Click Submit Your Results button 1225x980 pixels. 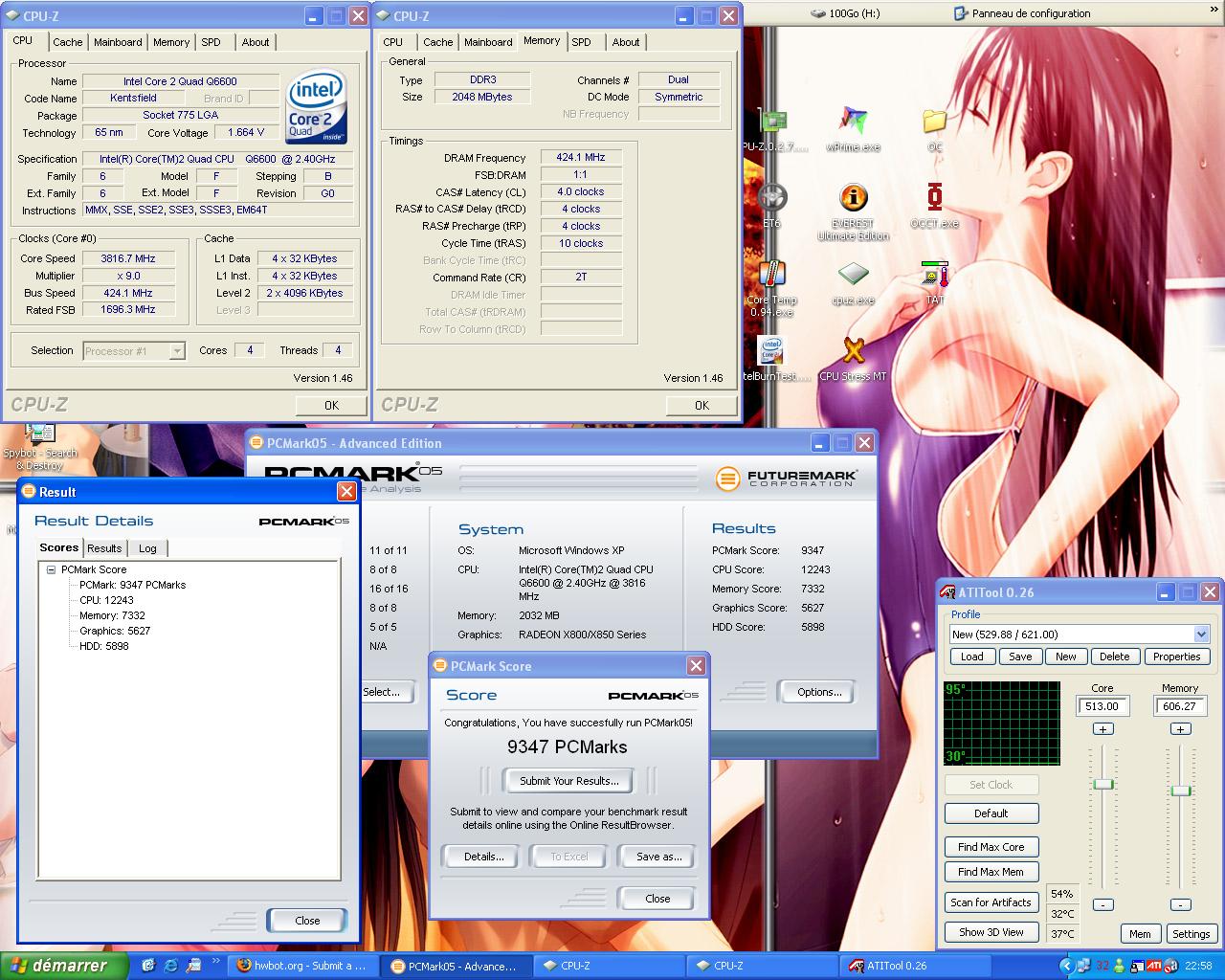[569, 781]
